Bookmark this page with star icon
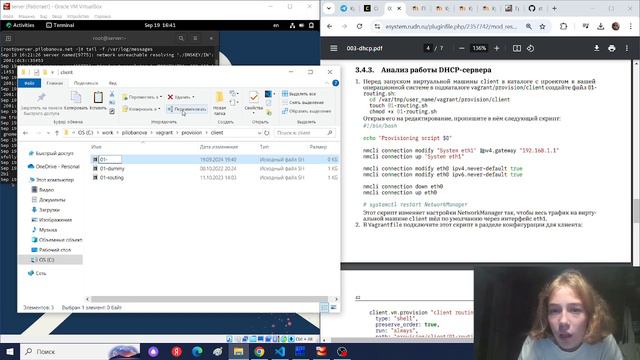The height and width of the screenshot is (360, 640). (x=542, y=26)
